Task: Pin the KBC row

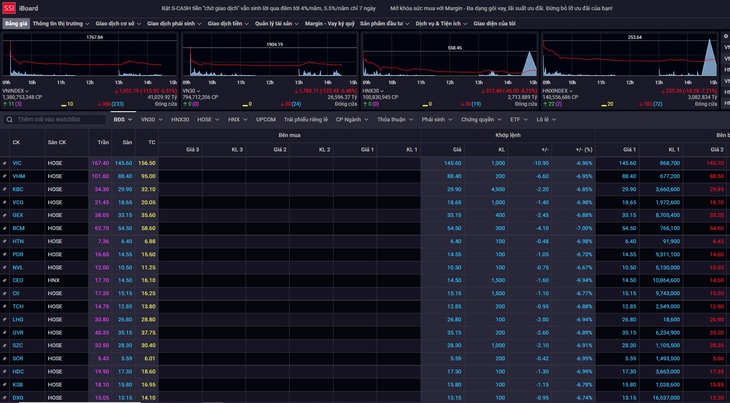Action: point(5,189)
